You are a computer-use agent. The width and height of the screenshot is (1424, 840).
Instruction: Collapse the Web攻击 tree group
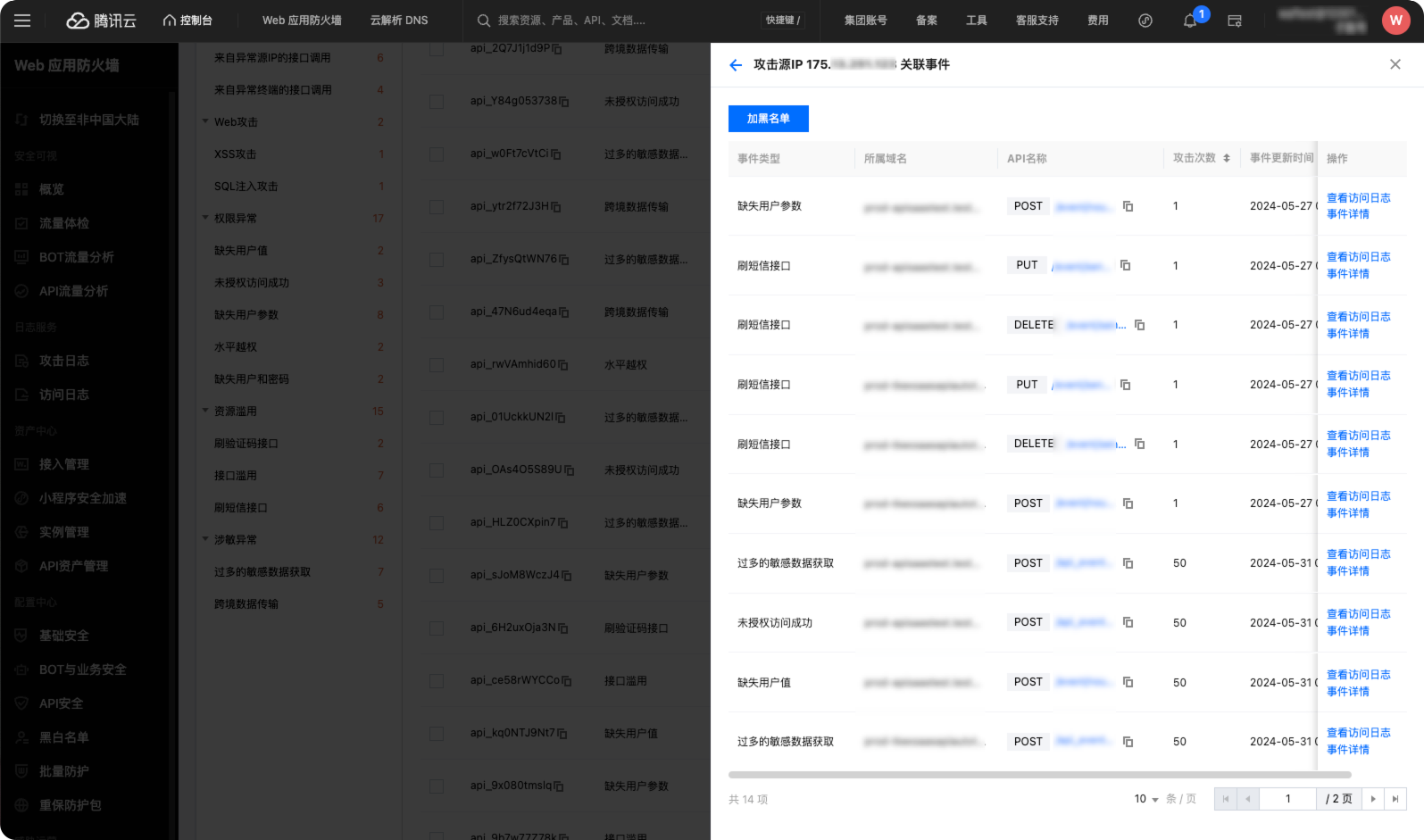tap(205, 121)
